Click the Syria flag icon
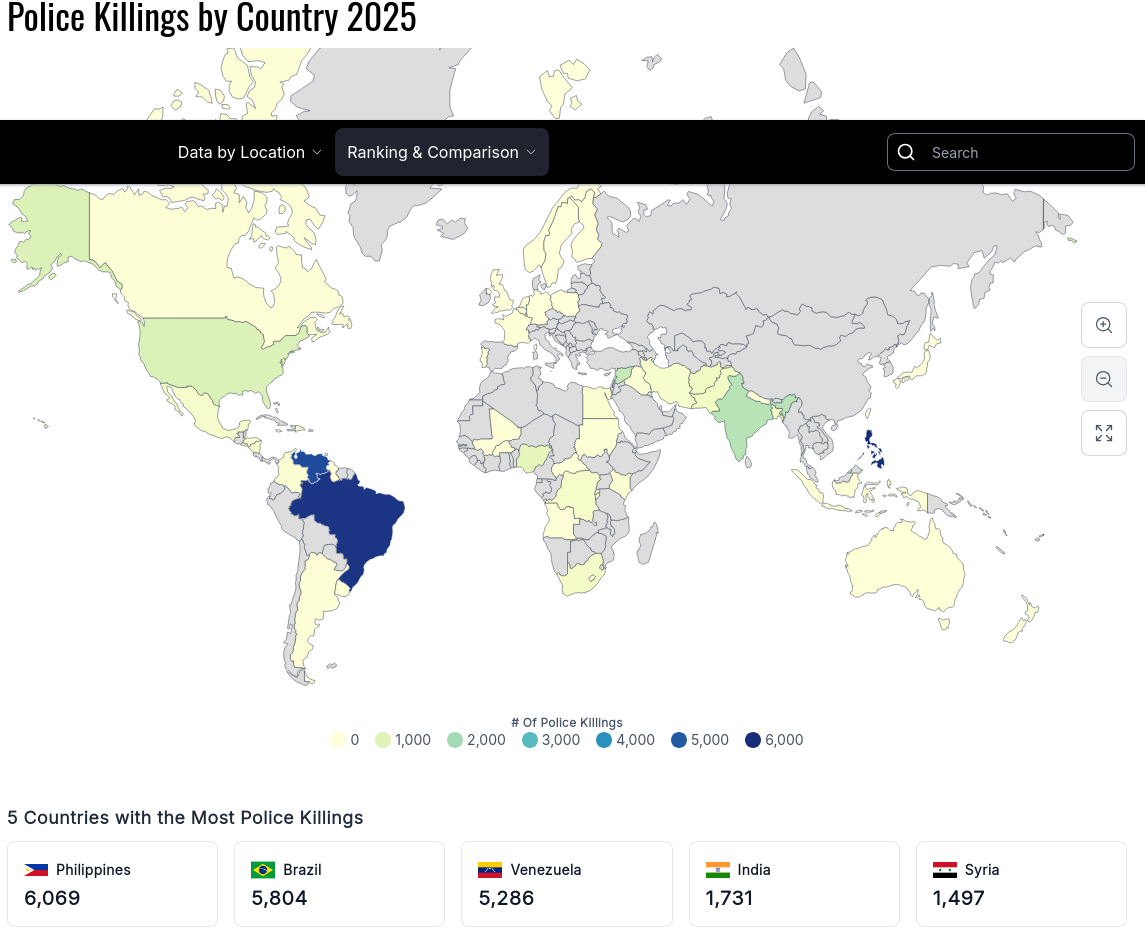 tap(945, 869)
